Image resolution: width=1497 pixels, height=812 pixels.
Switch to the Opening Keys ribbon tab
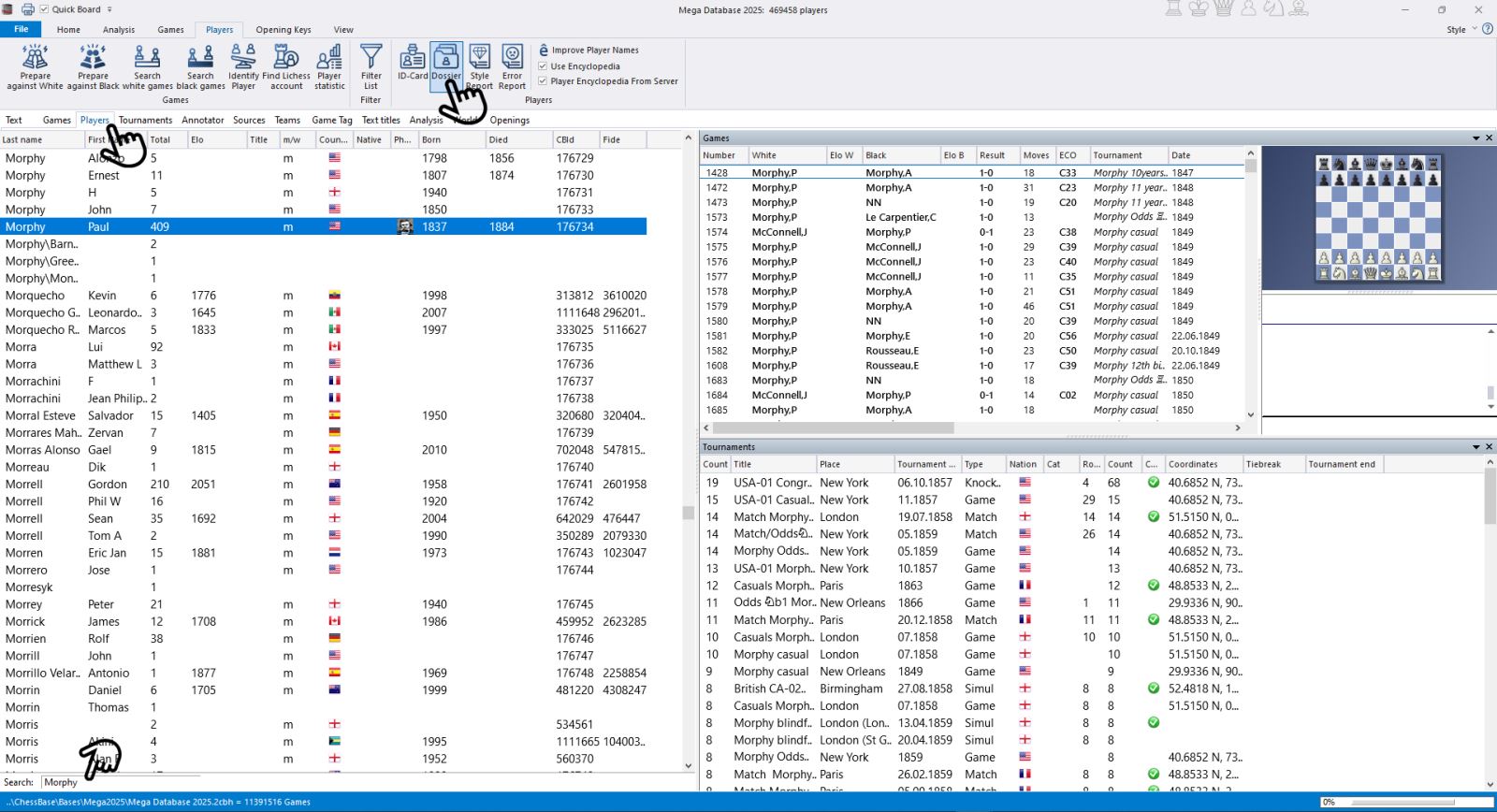click(x=283, y=30)
